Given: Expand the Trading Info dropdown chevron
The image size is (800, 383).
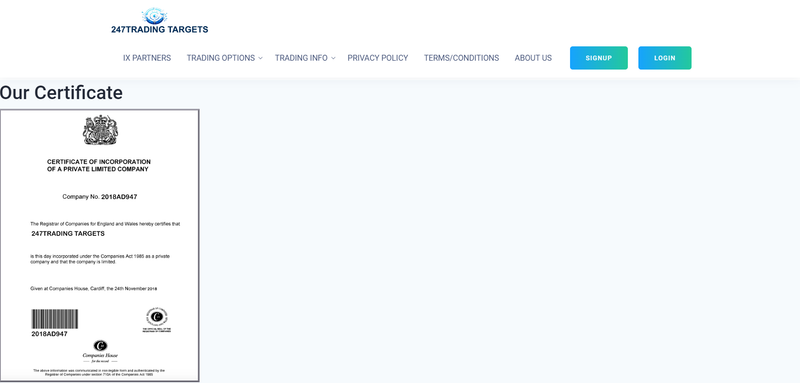Looking at the screenshot, I should pos(333,58).
